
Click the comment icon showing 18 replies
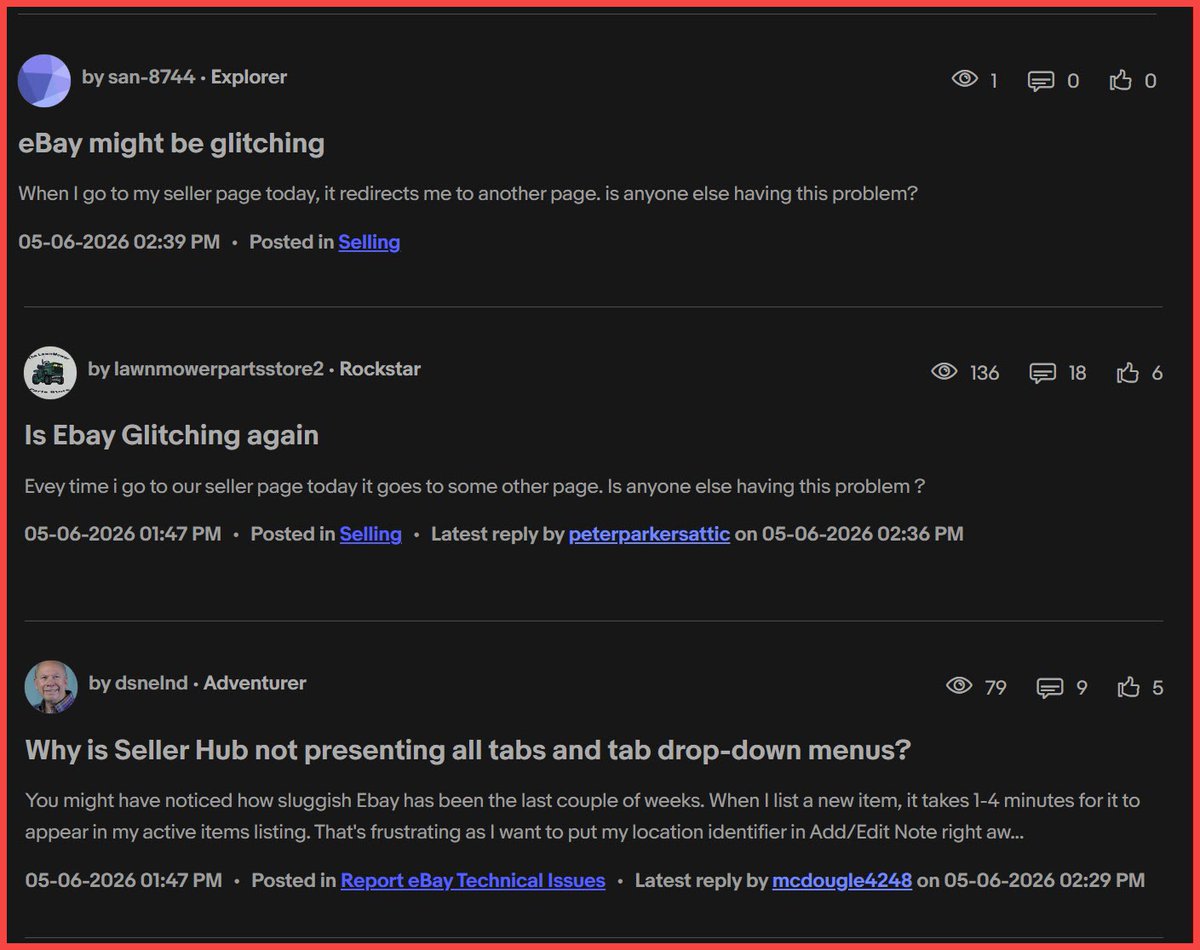(x=1043, y=373)
